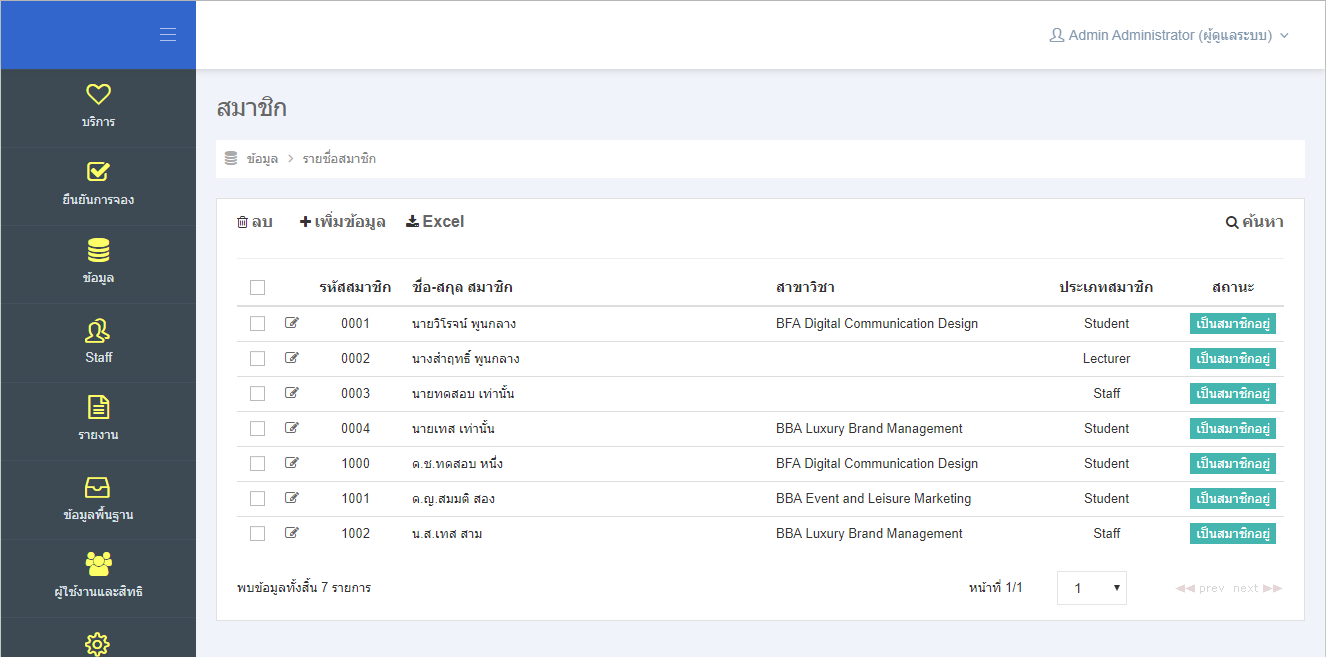Export the list with the Excel button
Image resolution: width=1326 pixels, height=657 pixels.
click(435, 222)
